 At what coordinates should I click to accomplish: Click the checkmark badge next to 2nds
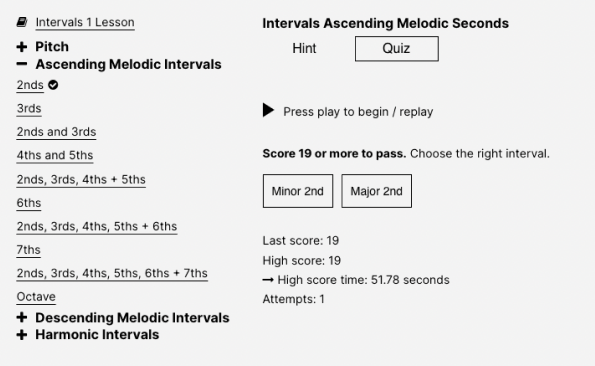tap(53, 85)
